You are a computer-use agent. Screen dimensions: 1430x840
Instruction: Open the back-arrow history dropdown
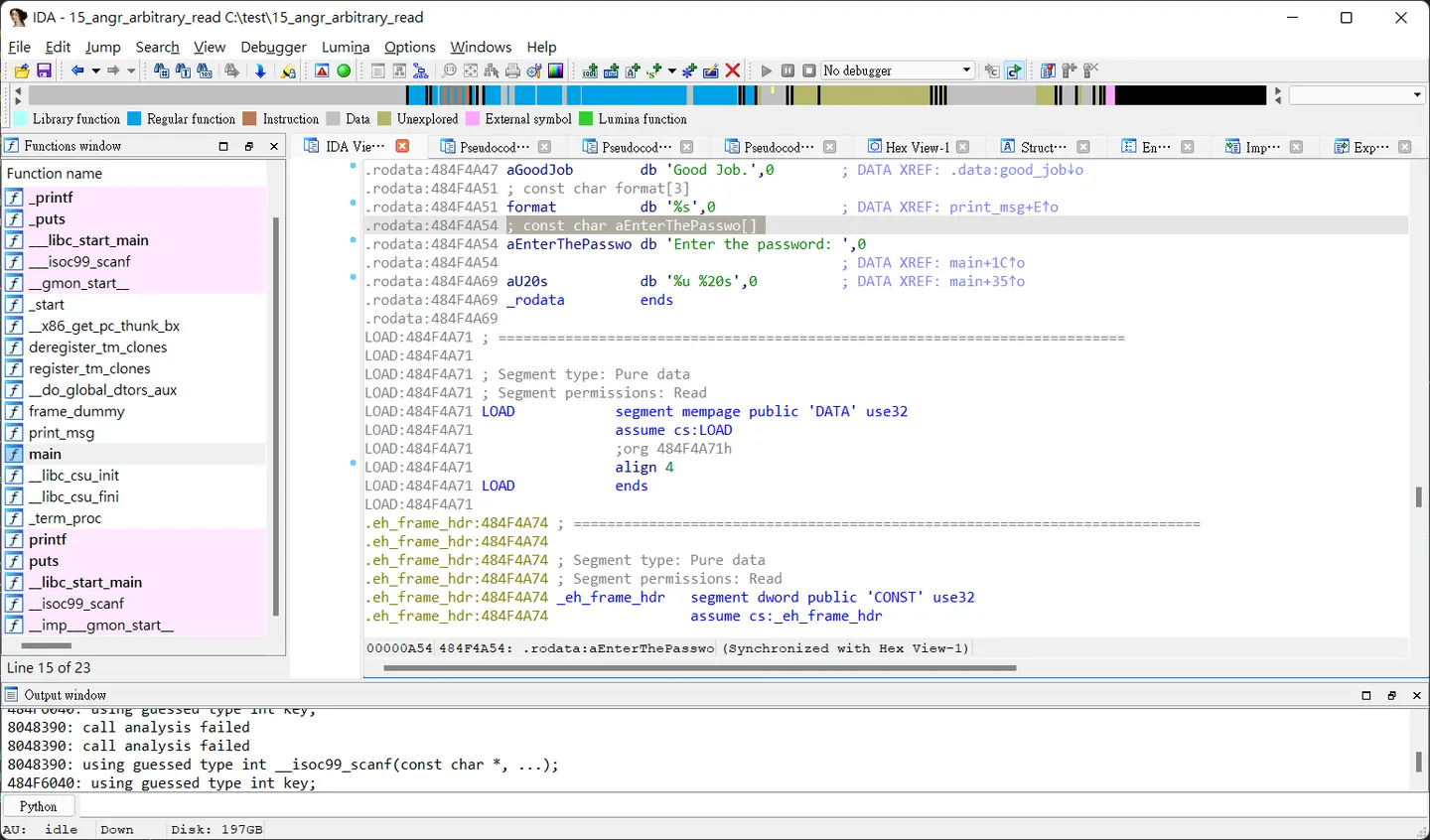(95, 70)
